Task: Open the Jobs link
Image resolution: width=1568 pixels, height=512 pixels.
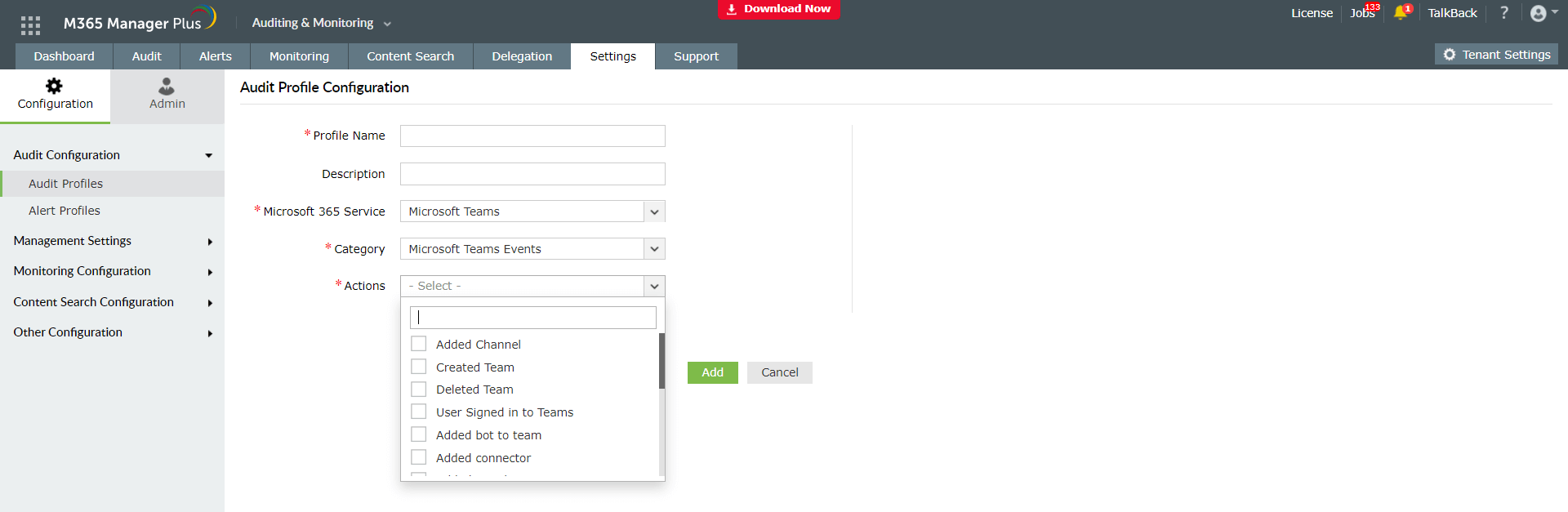Action: [1362, 13]
